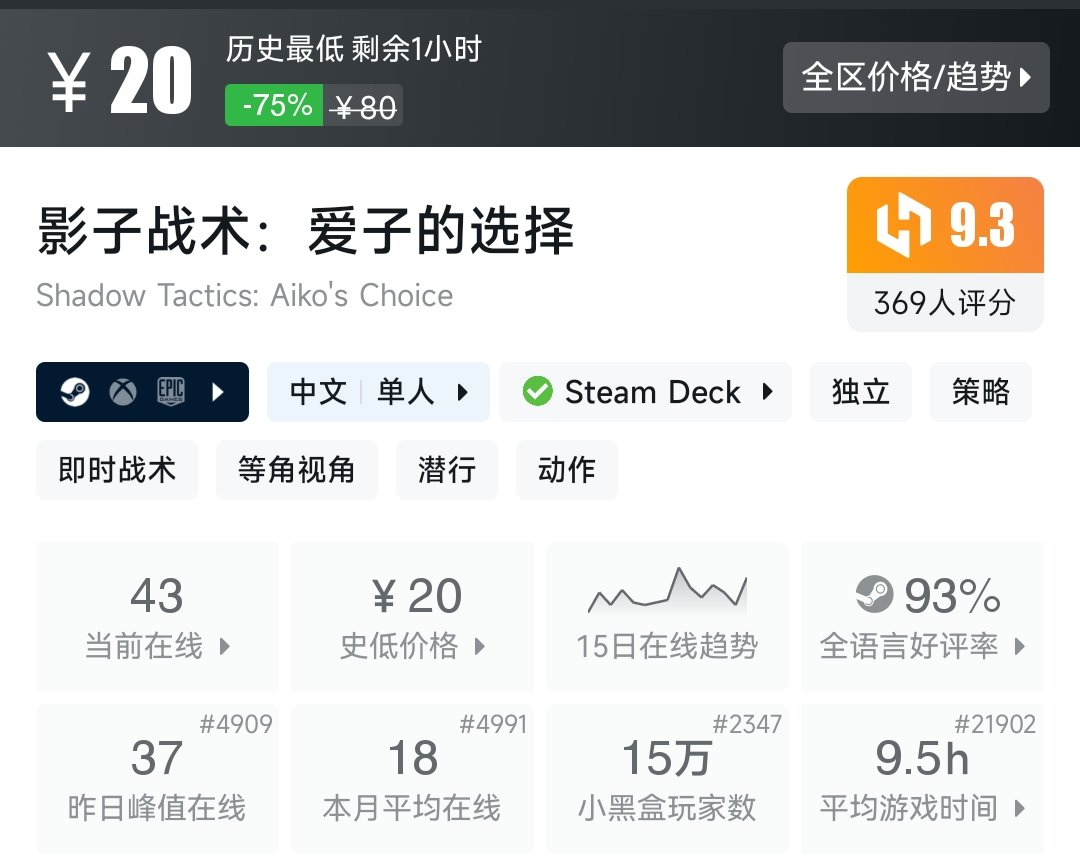Expand the 中文 单人 language options

pos(378,392)
